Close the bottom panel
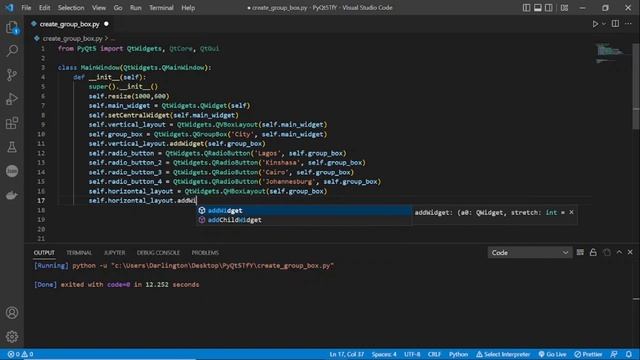Viewport: 640px width, 360px height. (x=630, y=252)
